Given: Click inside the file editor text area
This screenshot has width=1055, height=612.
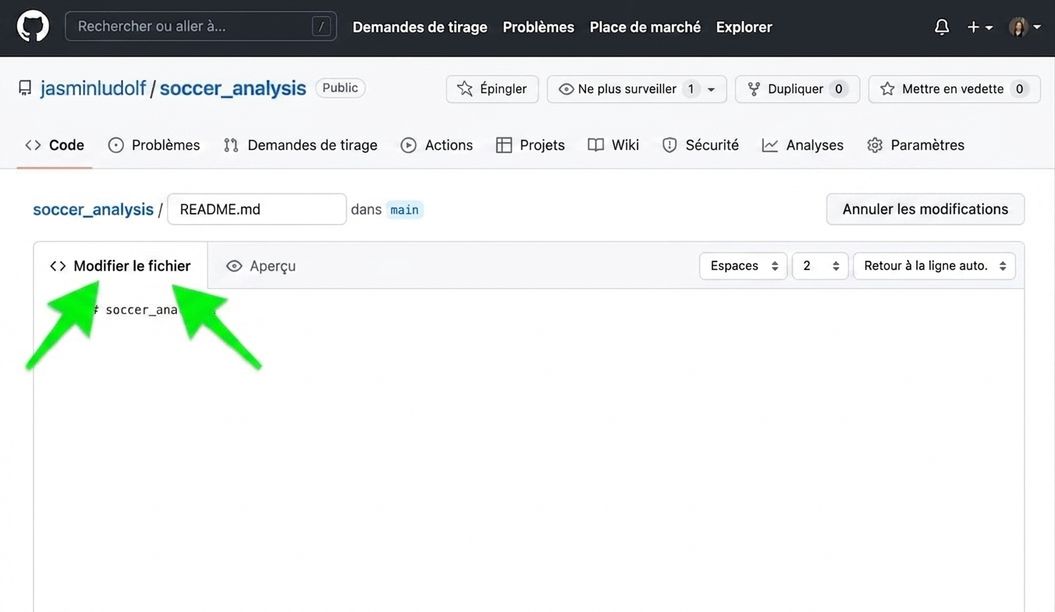Looking at the screenshot, I should pos(529,451).
